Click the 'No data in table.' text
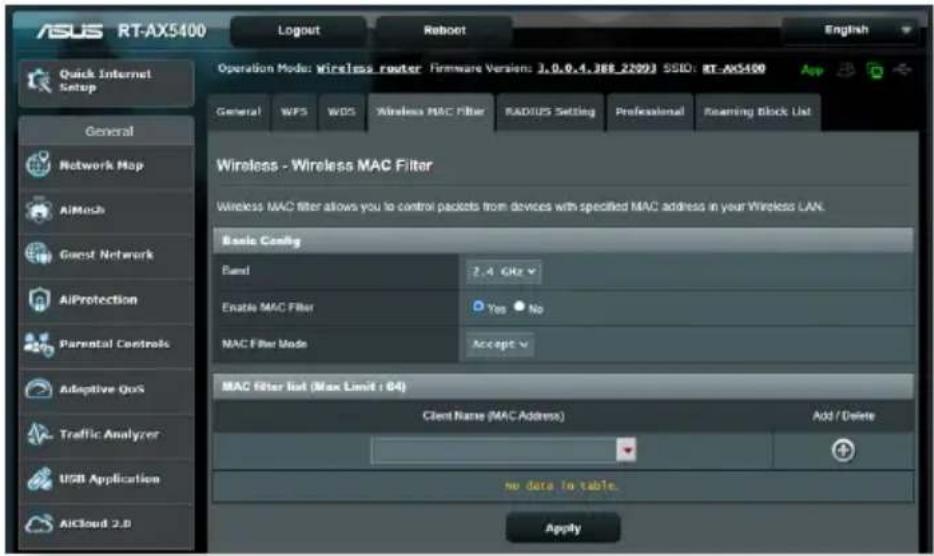This screenshot has height=556, width=934. pos(562,486)
